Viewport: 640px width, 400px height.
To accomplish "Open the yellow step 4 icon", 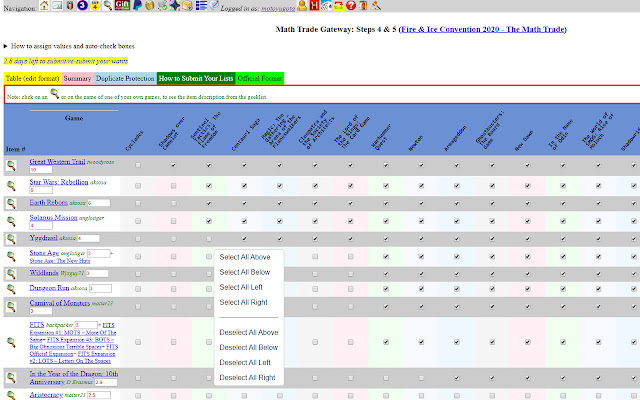I will [95, 5].
